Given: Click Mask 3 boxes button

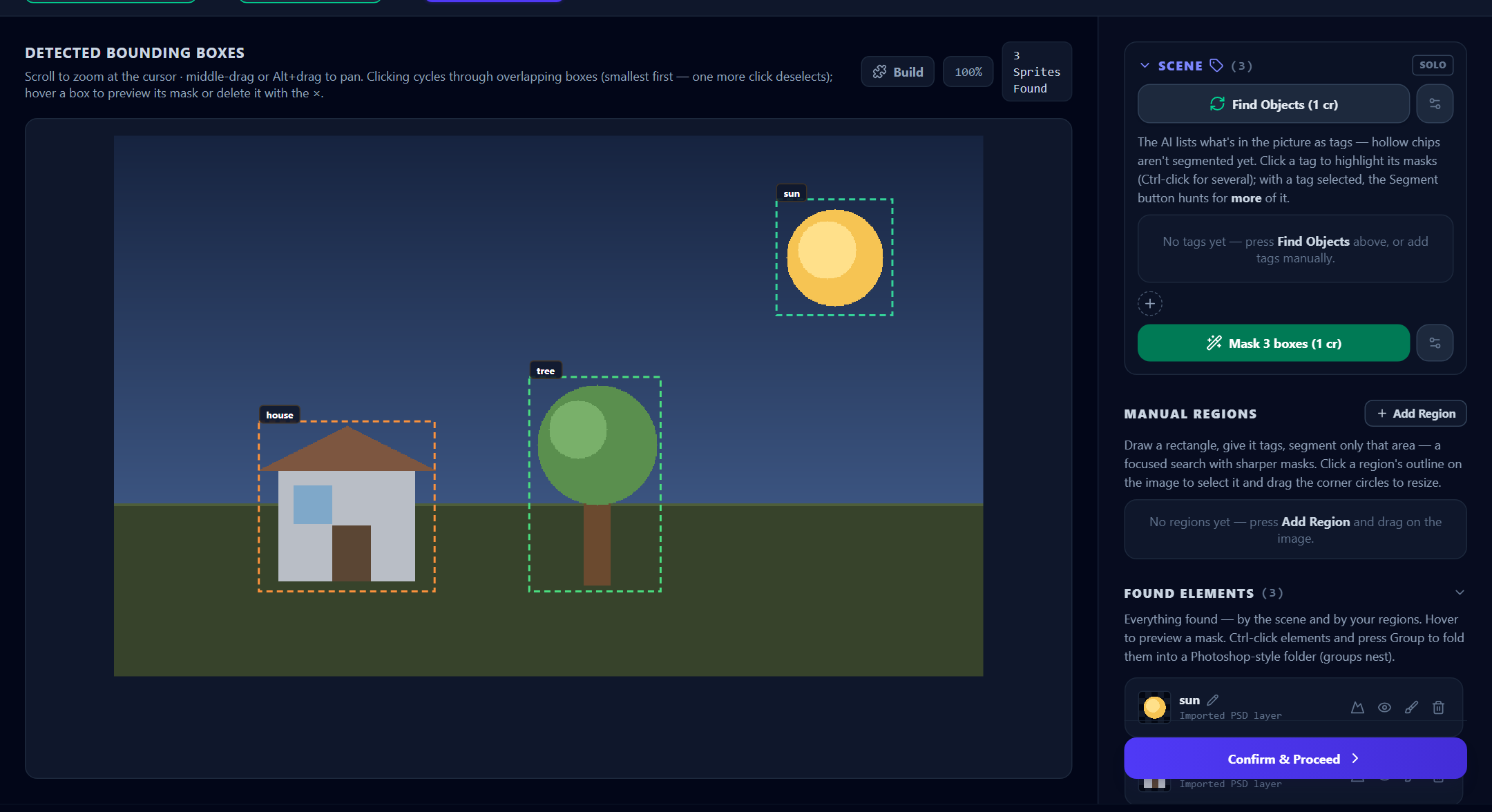Looking at the screenshot, I should point(1274,343).
